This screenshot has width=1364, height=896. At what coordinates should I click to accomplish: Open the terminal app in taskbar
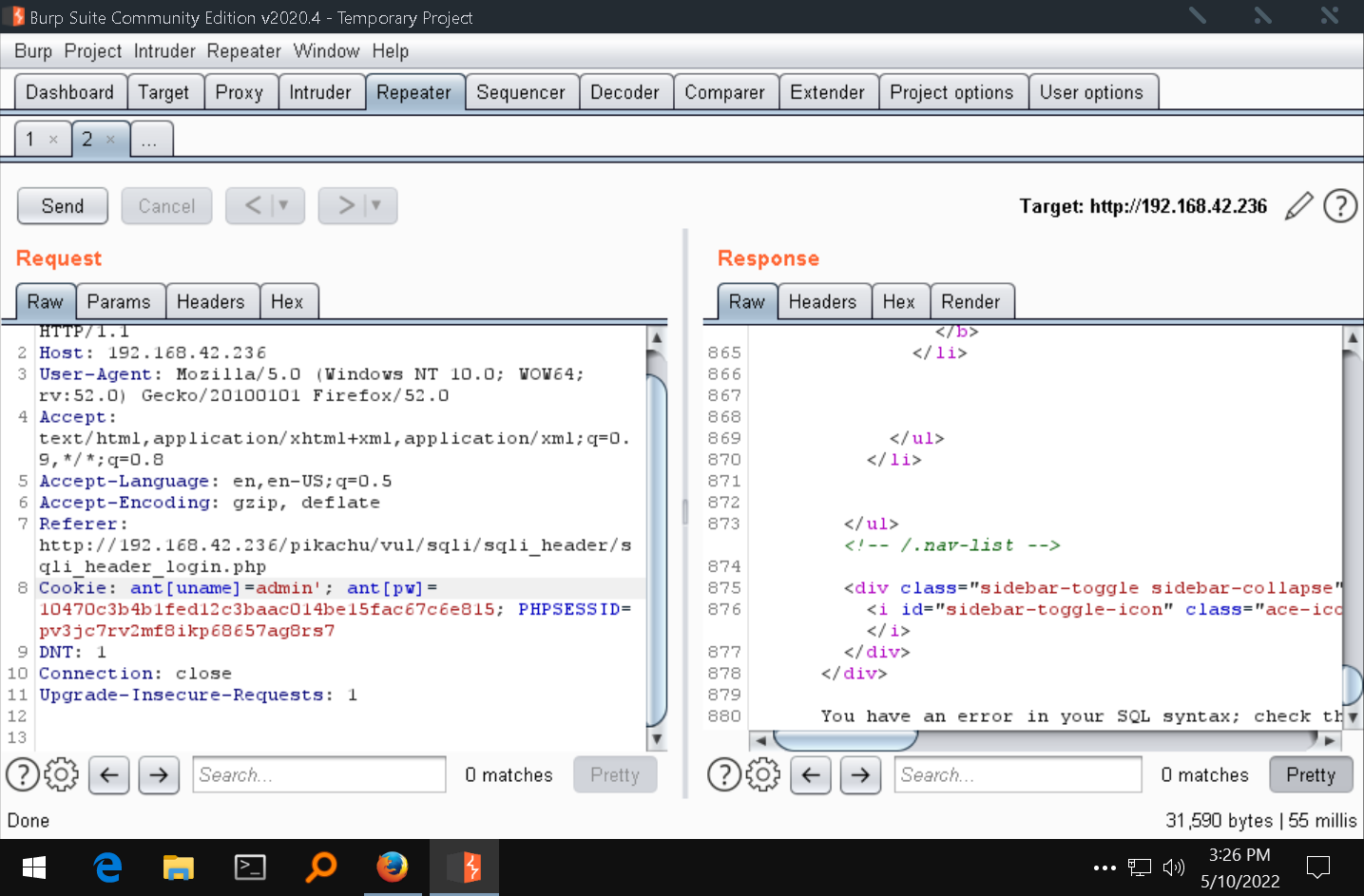250,867
